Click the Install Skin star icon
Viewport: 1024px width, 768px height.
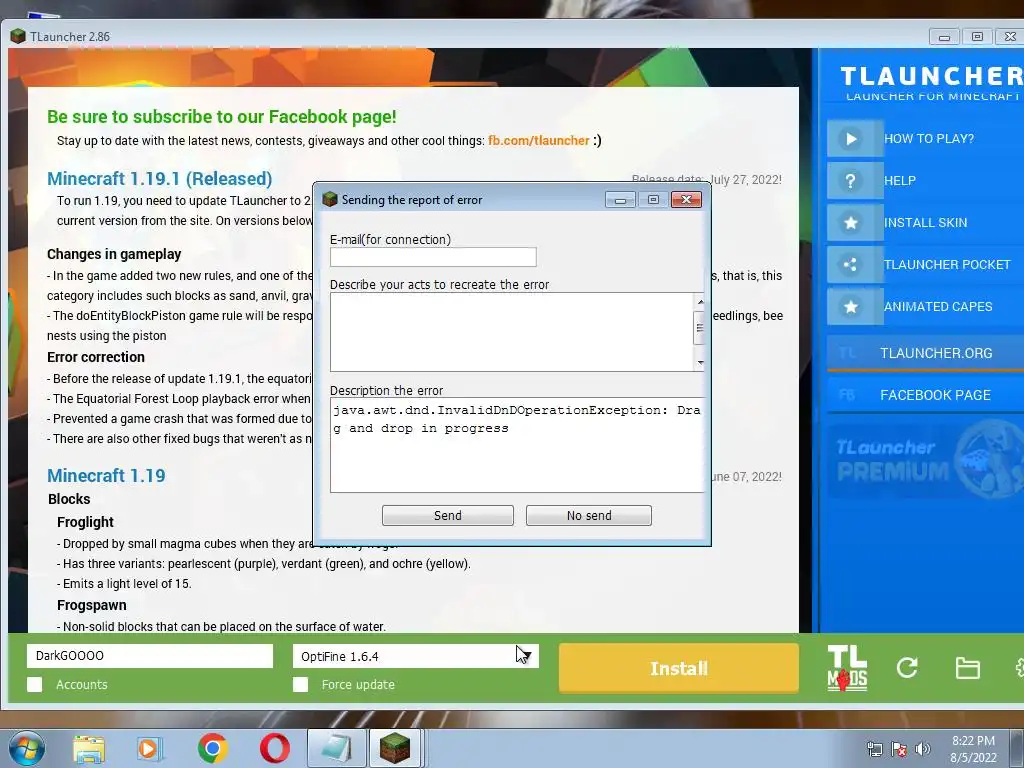[850, 223]
